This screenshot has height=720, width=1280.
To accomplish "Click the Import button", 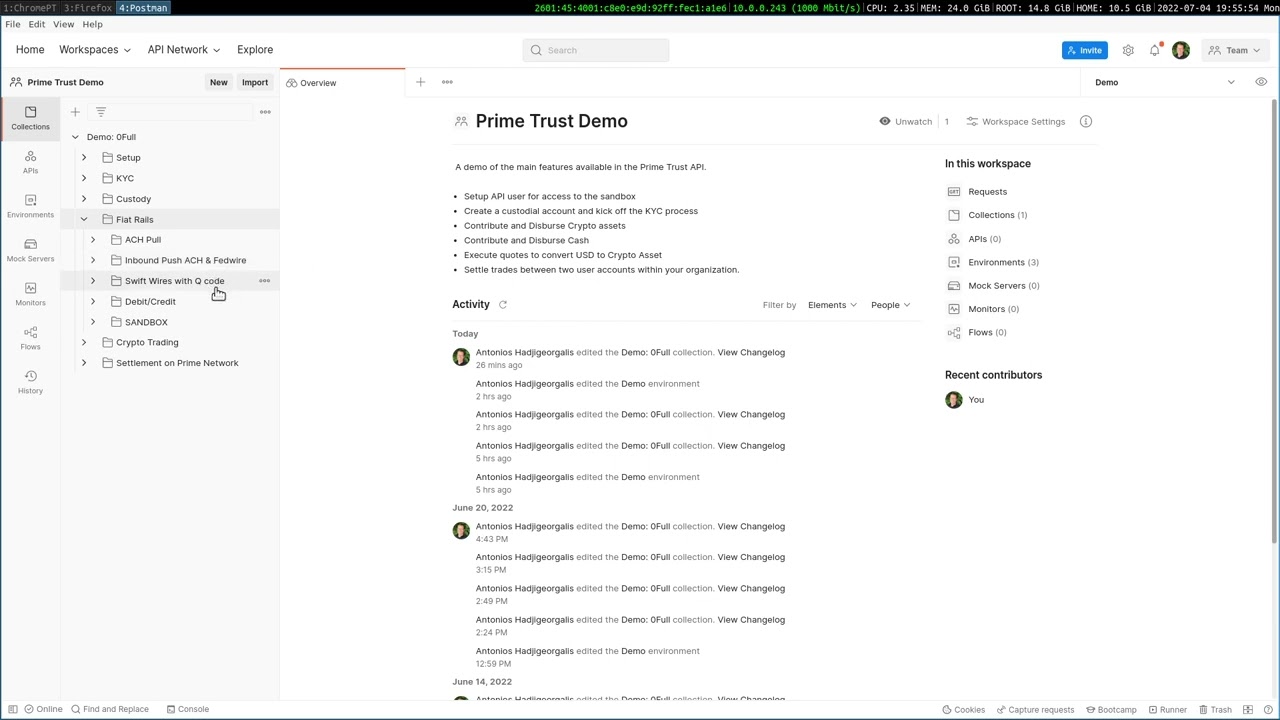I will [255, 82].
